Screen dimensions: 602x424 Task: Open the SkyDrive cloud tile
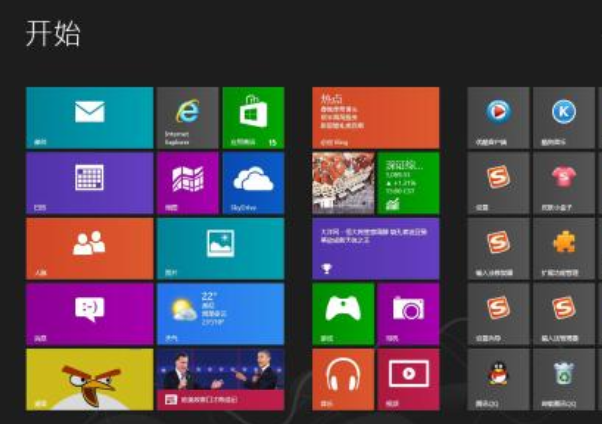(253, 183)
